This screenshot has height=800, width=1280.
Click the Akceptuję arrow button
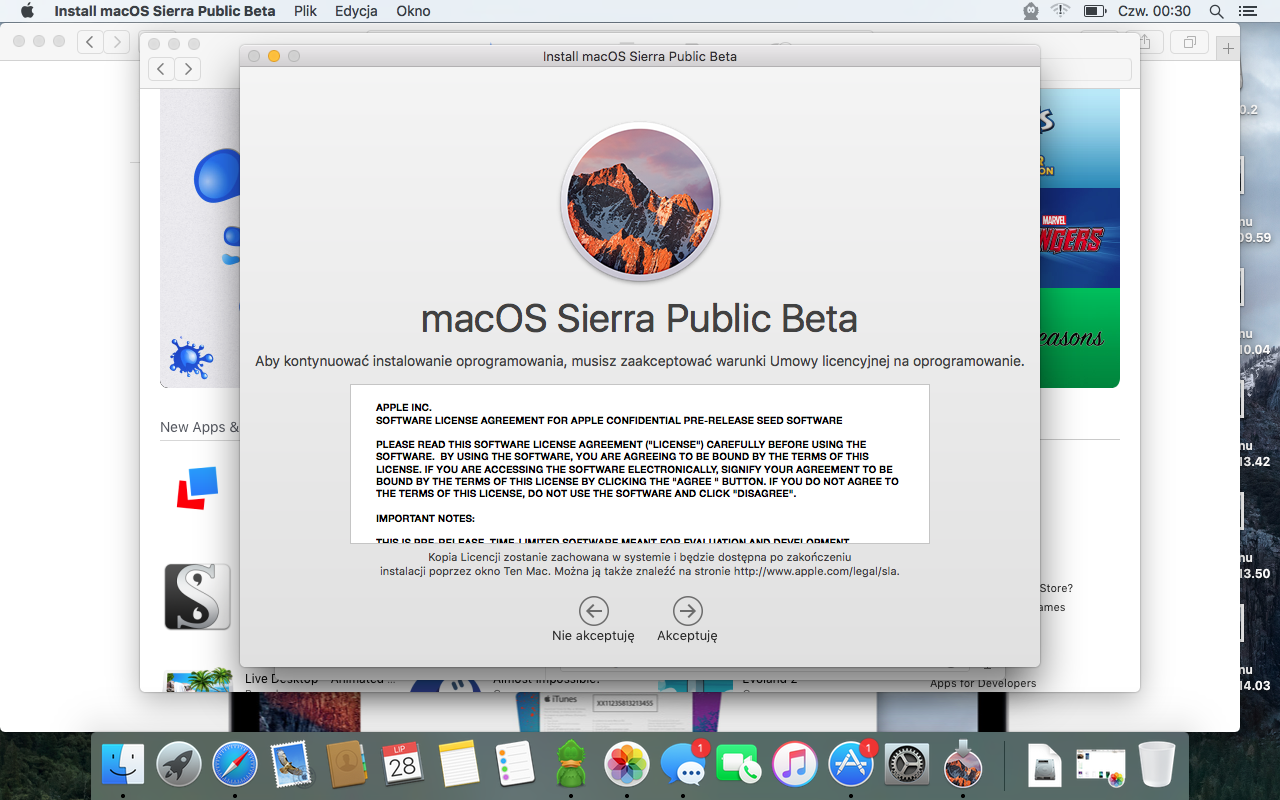point(687,610)
